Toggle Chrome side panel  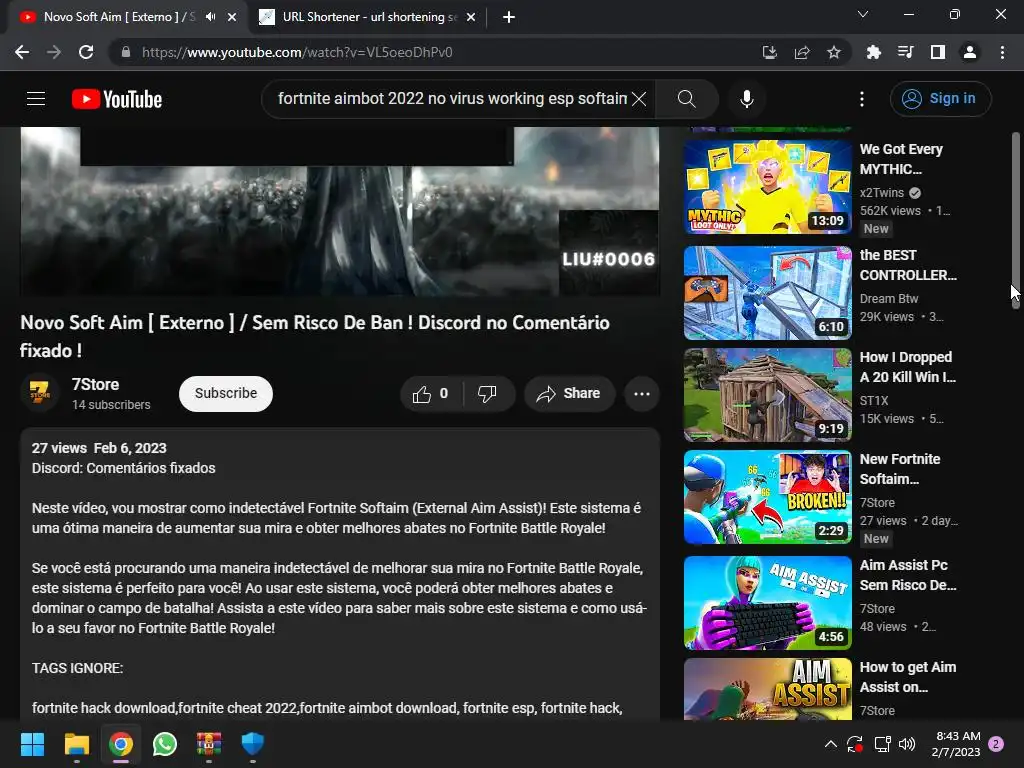click(x=937, y=52)
